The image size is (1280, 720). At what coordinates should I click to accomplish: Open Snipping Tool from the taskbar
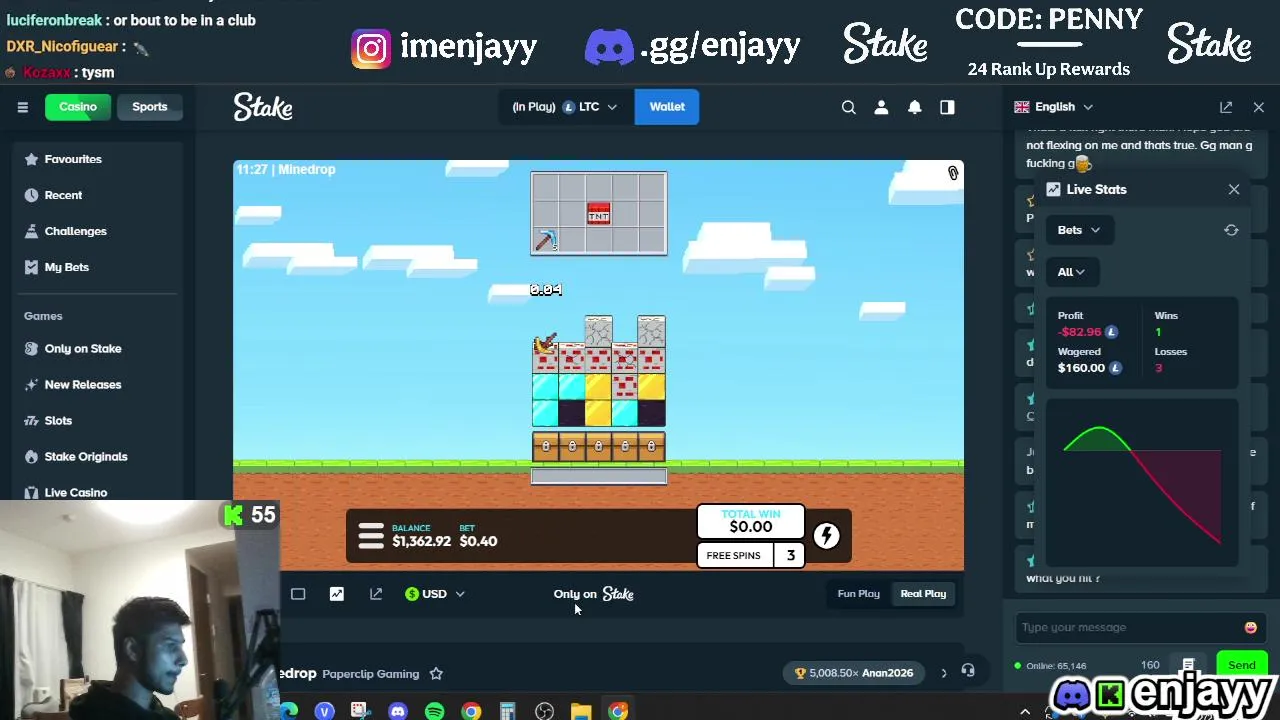[361, 711]
